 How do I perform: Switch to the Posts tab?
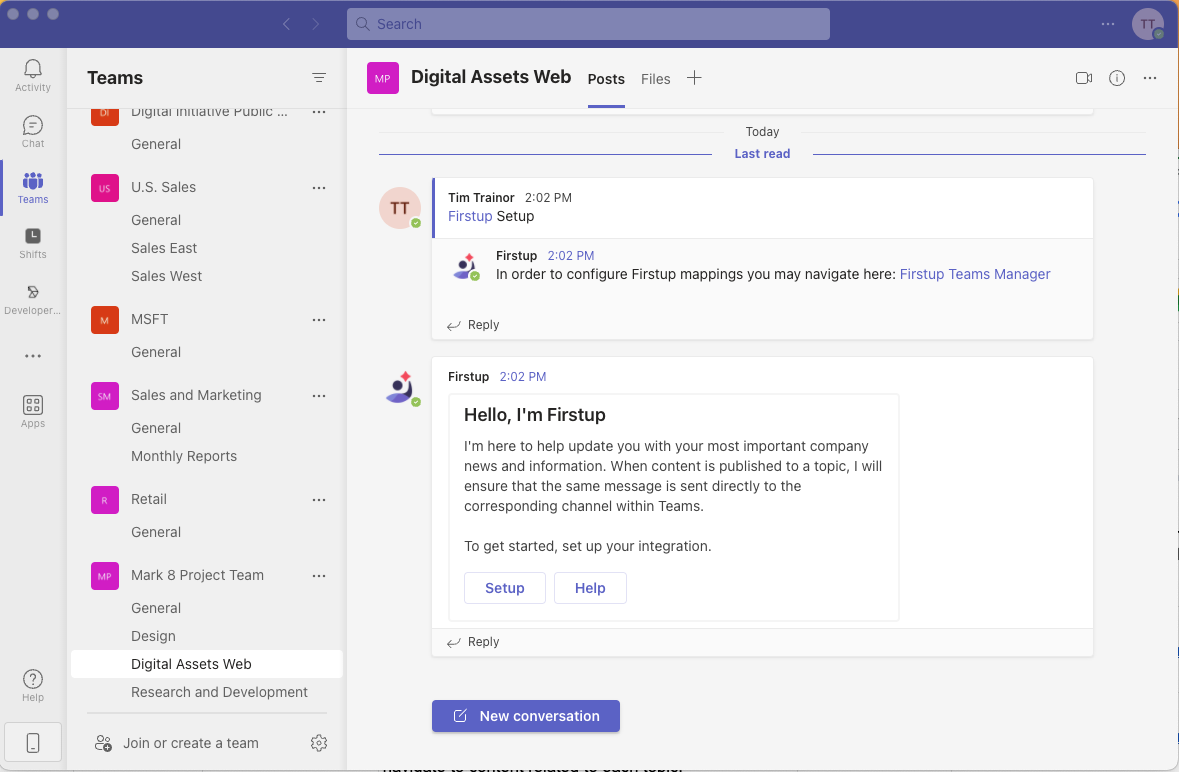[606, 79]
